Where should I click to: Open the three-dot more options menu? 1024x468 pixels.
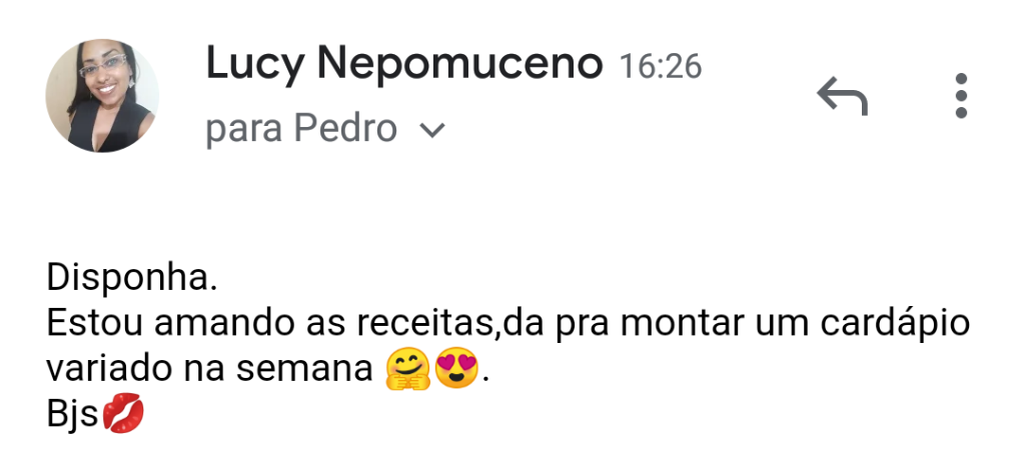[x=961, y=96]
